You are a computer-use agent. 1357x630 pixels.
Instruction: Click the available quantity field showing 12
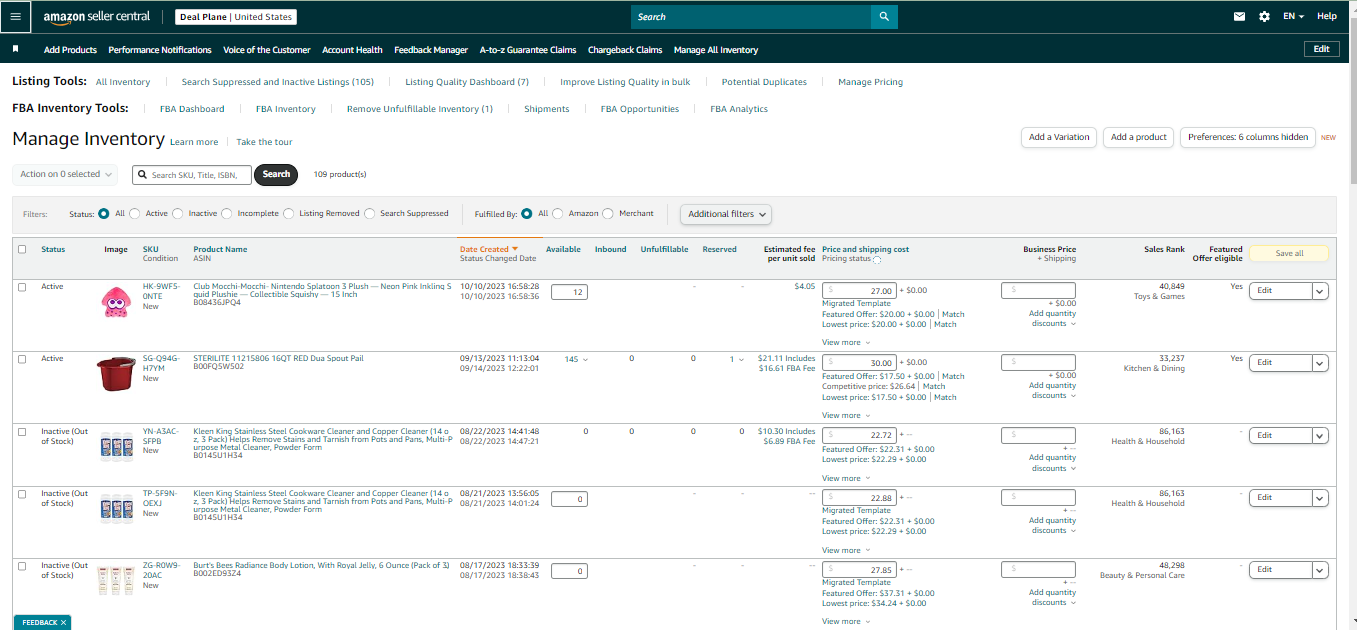pos(569,292)
